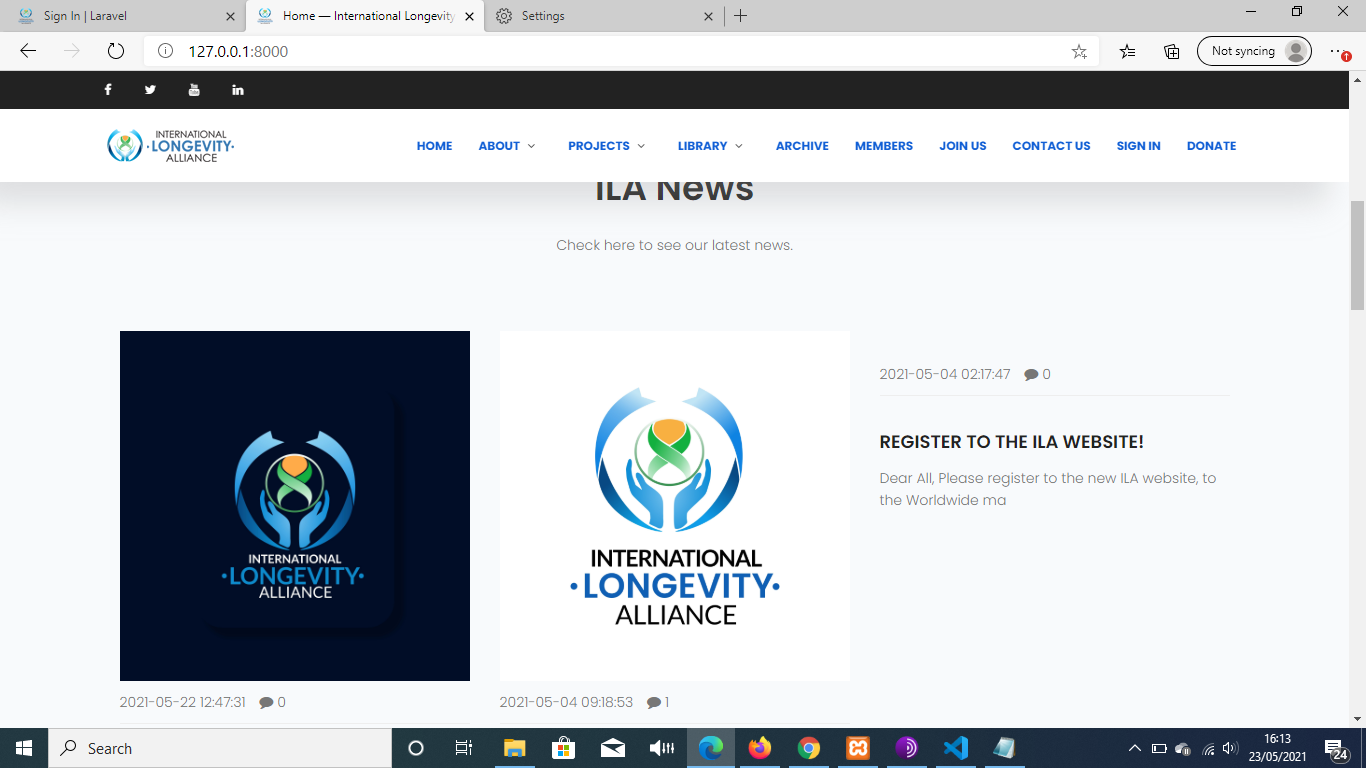The width and height of the screenshot is (1366, 768).
Task: View site information icon in address bar
Action: [x=166, y=51]
